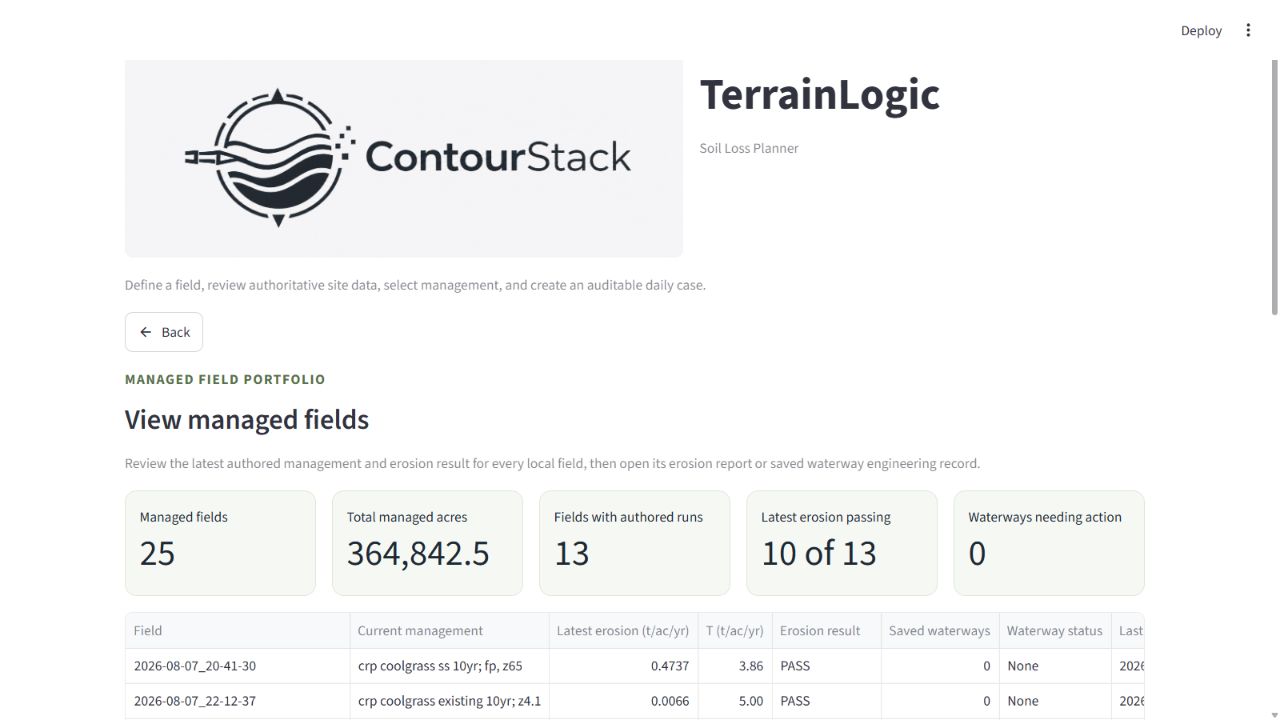
Task: Sort by Waterway status column header
Action: tap(1054, 631)
